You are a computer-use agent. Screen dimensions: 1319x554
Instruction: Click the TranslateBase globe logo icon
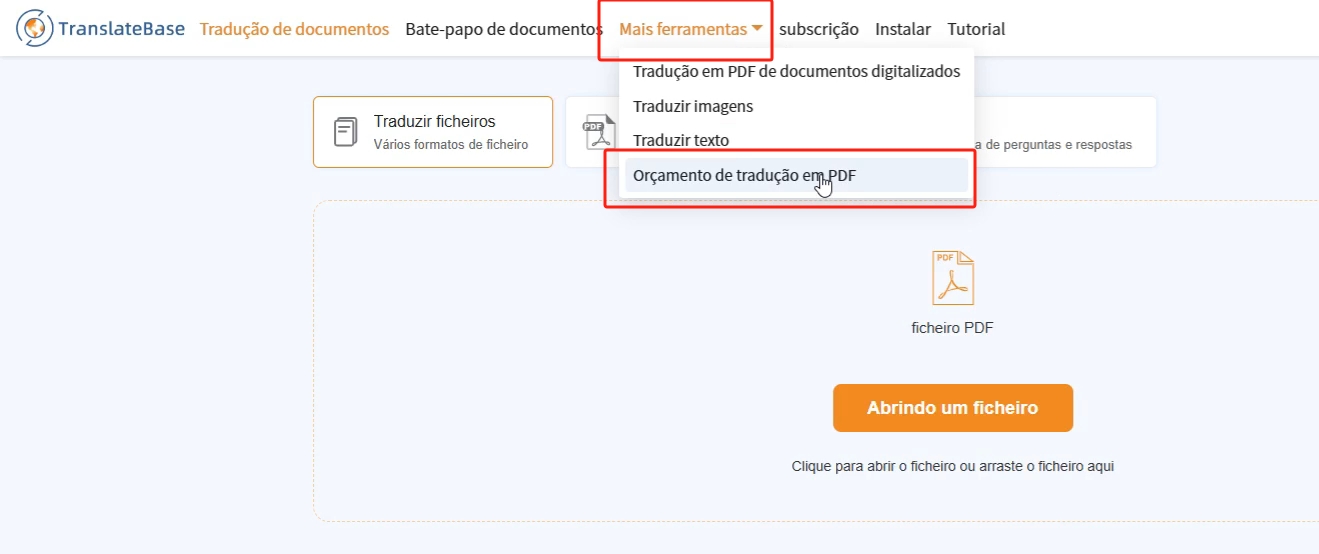(35, 28)
